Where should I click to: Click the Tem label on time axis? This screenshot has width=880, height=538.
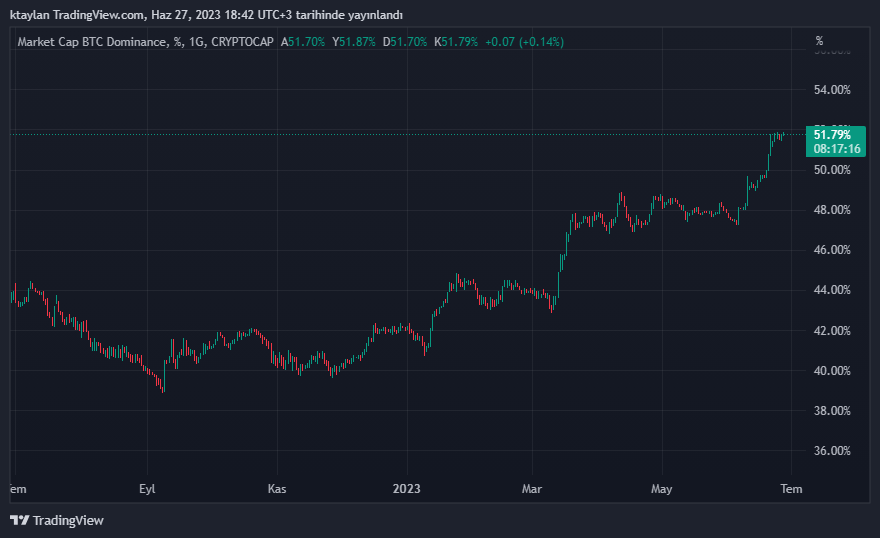pyautogui.click(x=791, y=489)
